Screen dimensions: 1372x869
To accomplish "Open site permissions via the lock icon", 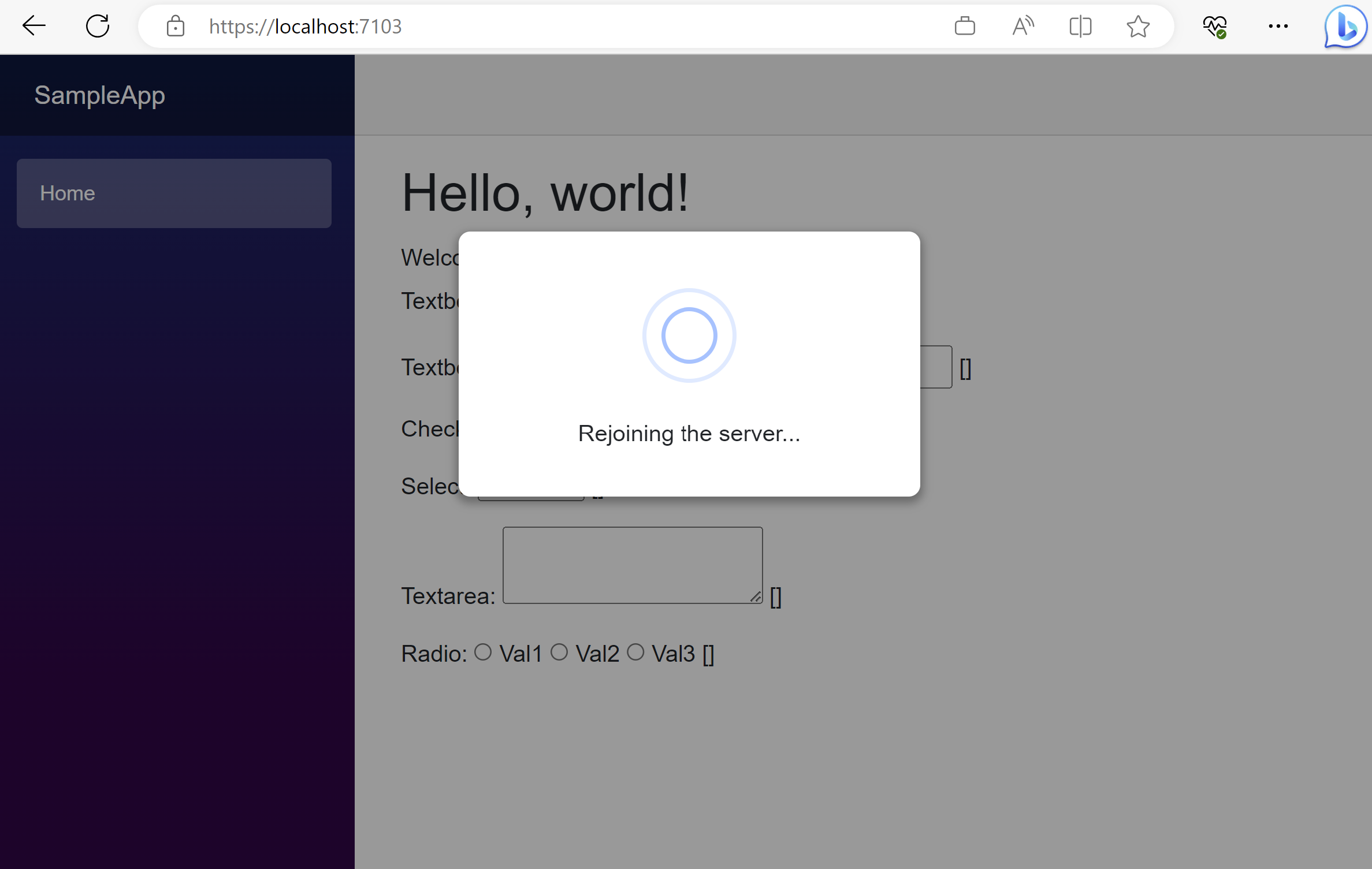I will 175,27.
